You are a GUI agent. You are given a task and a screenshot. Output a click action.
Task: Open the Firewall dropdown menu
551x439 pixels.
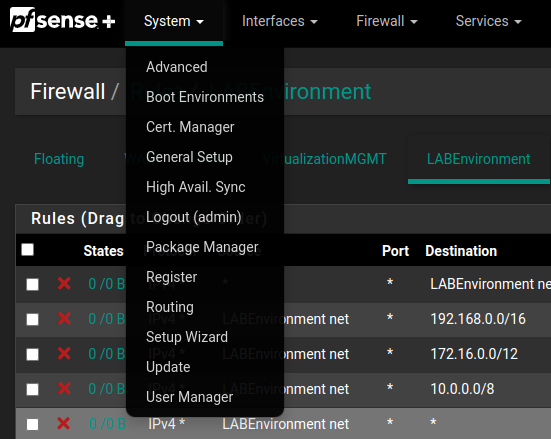[x=387, y=21]
